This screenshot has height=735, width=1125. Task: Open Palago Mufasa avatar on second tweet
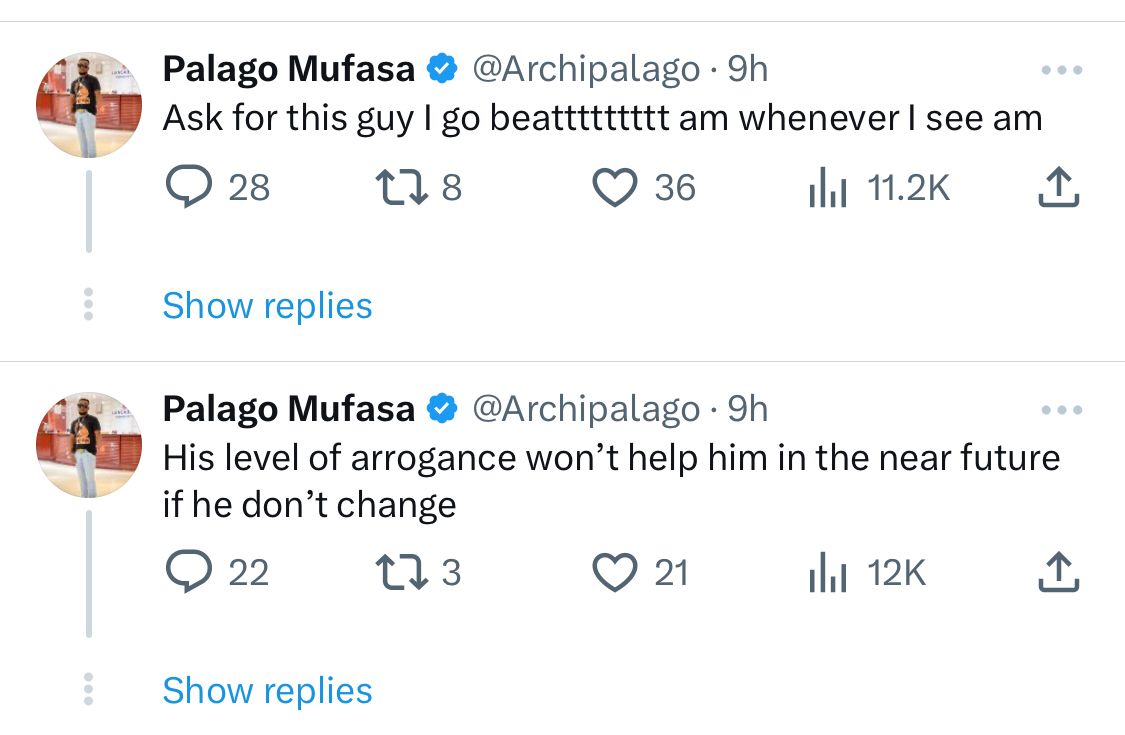[x=89, y=445]
